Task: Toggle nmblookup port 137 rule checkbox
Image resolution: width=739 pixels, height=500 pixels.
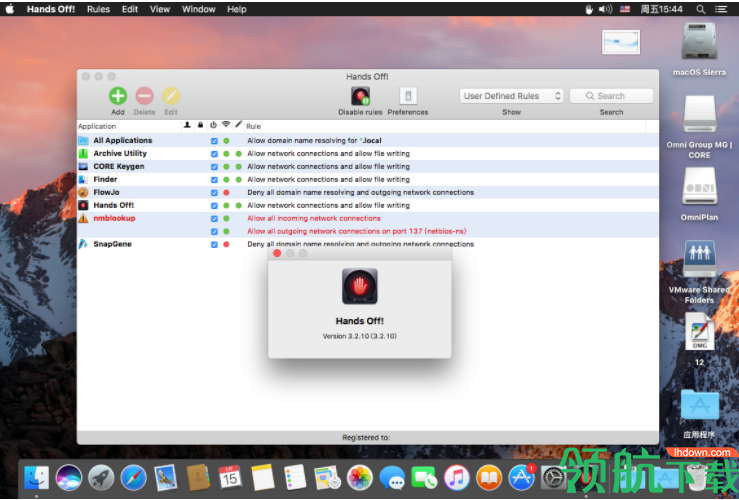Action: point(214,231)
